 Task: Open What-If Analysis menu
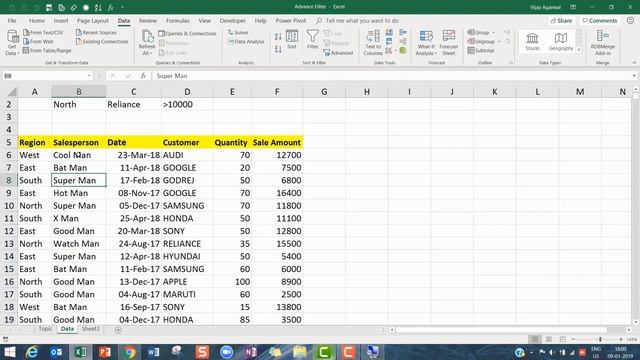click(426, 43)
